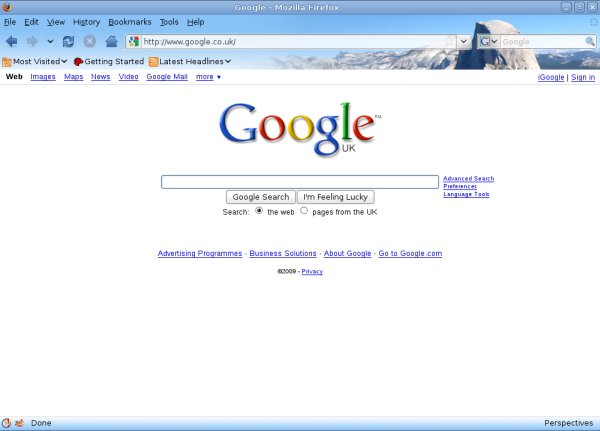Open the Google Mail link
The height and width of the screenshot is (431, 600).
coord(167,77)
